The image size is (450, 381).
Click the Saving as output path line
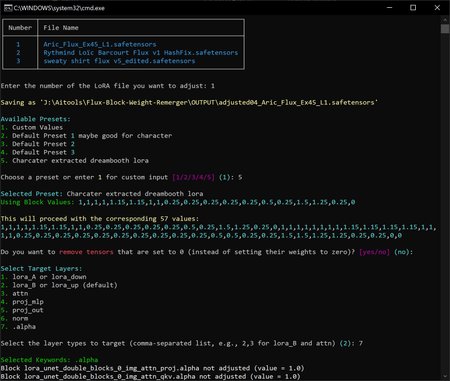click(189, 102)
